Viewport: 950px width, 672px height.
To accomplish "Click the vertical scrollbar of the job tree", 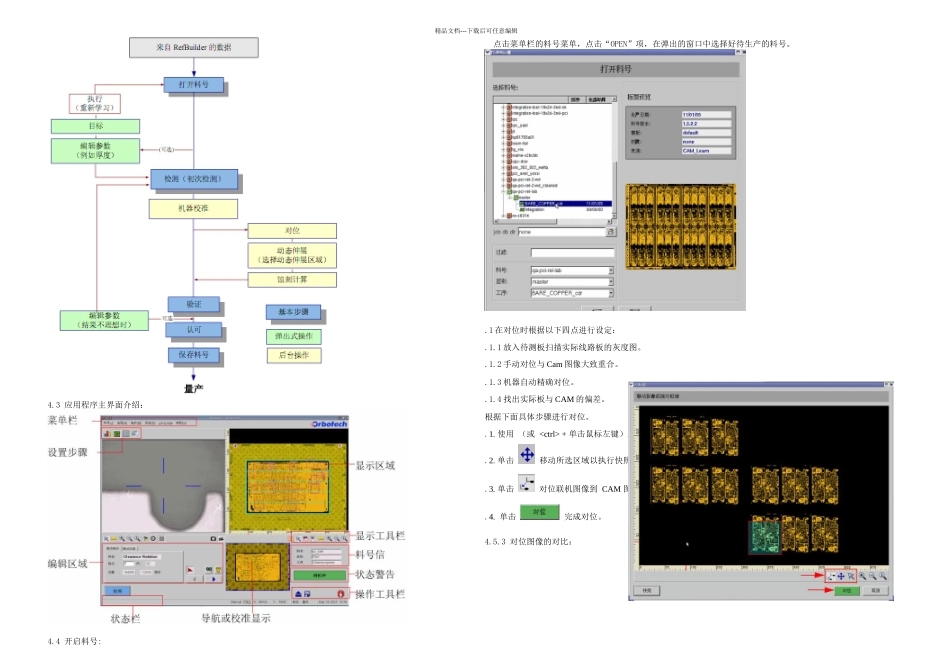I will [614, 161].
